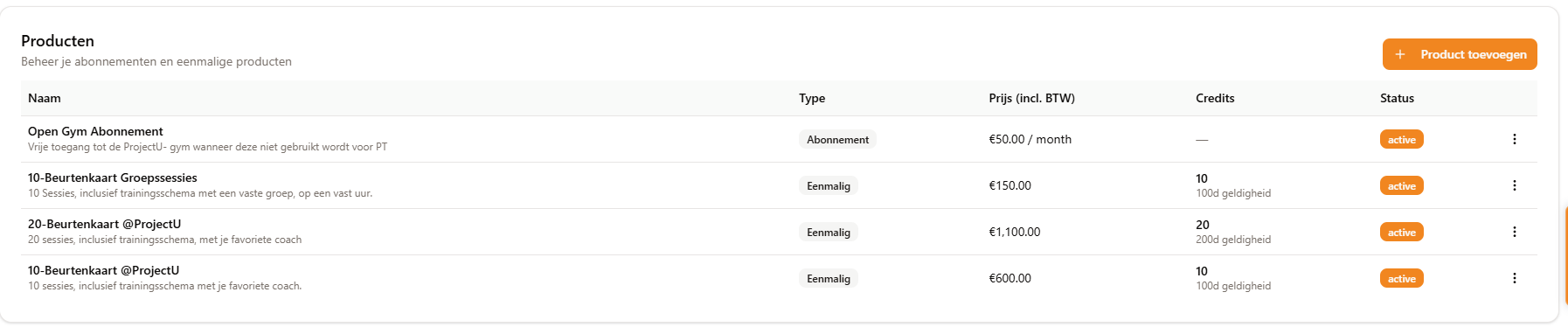Viewport: 1568px width, 334px height.
Task: Open the 10-Beurtenkaart @ProjectU row options menu
Action: [x=1514, y=278]
